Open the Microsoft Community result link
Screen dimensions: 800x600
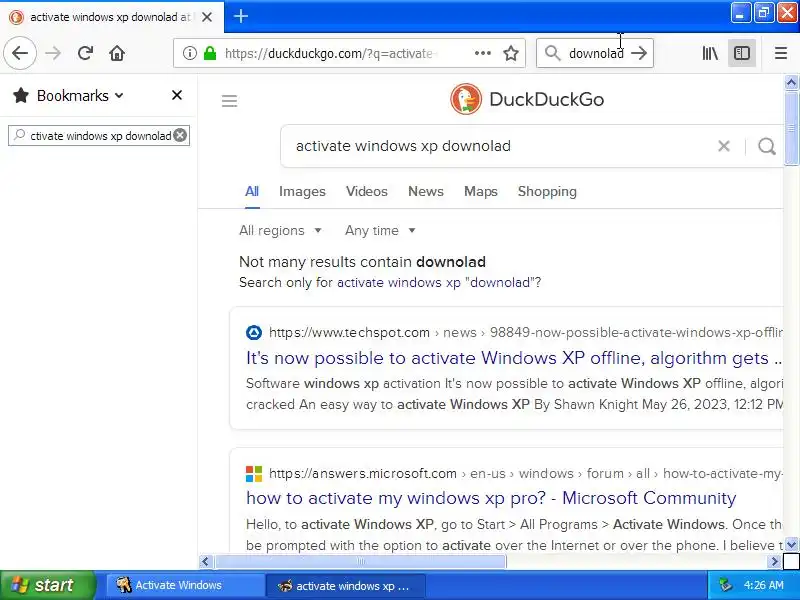click(x=491, y=498)
